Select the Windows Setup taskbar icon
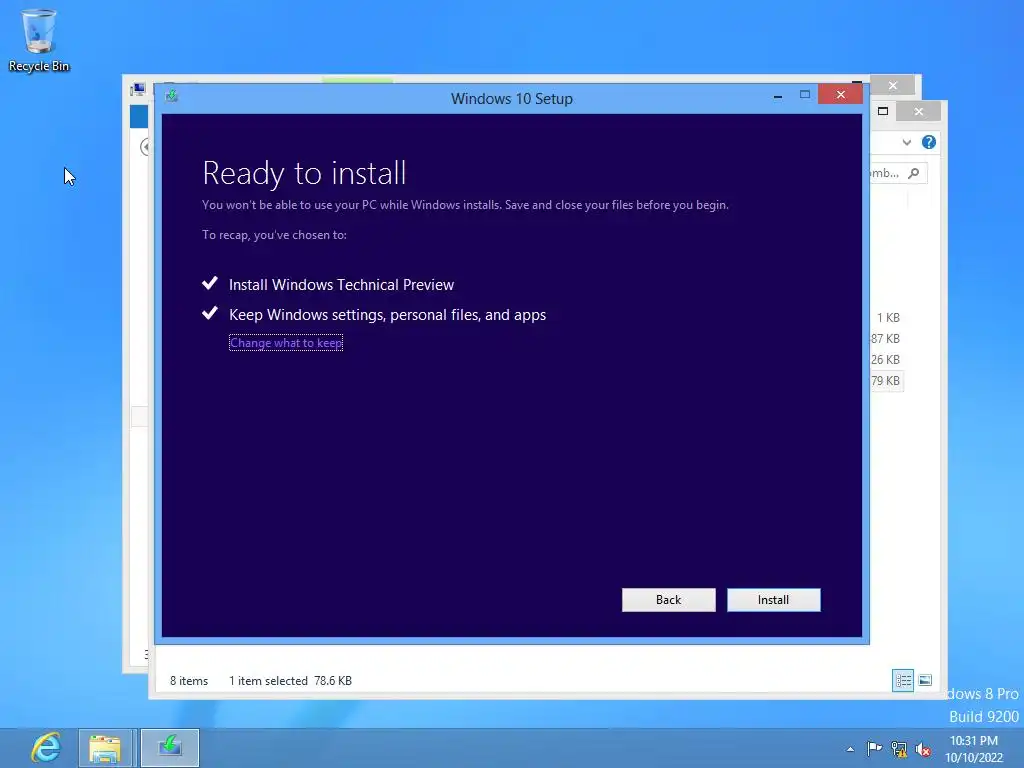Viewport: 1024px width, 768px height. point(170,748)
